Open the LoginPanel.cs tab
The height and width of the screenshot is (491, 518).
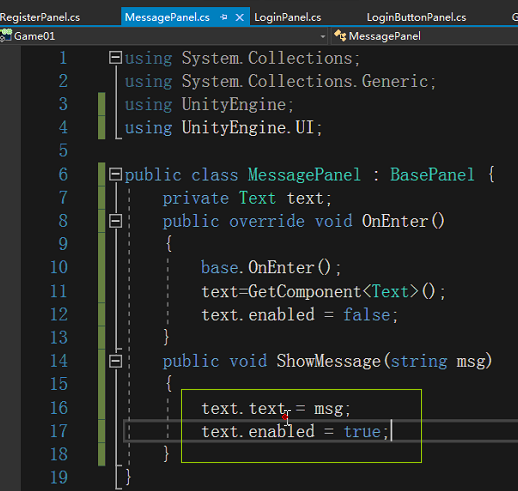click(x=288, y=17)
